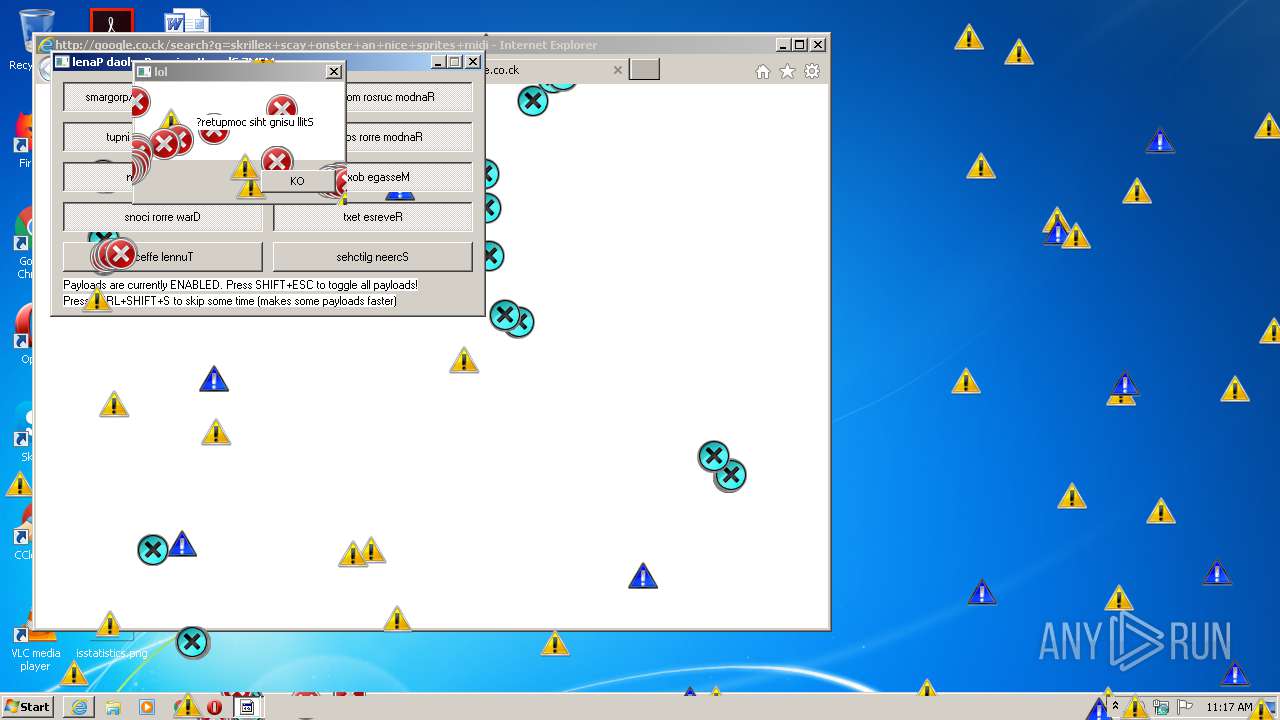Open Opera from the taskbar
The image size is (1280, 720).
pyautogui.click(x=214, y=707)
